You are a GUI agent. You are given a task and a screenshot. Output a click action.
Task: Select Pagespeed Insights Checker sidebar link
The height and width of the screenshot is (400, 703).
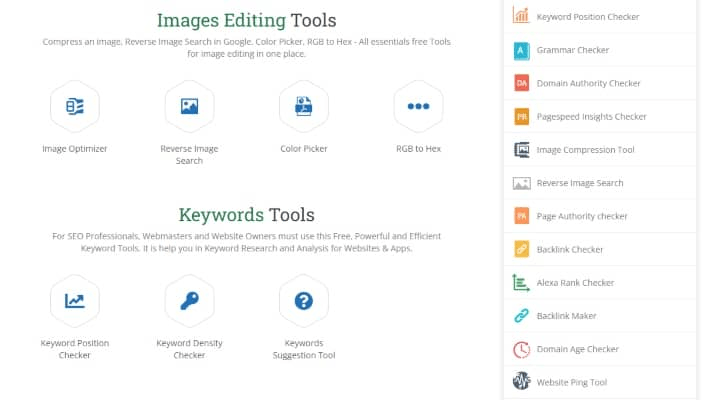(x=591, y=117)
